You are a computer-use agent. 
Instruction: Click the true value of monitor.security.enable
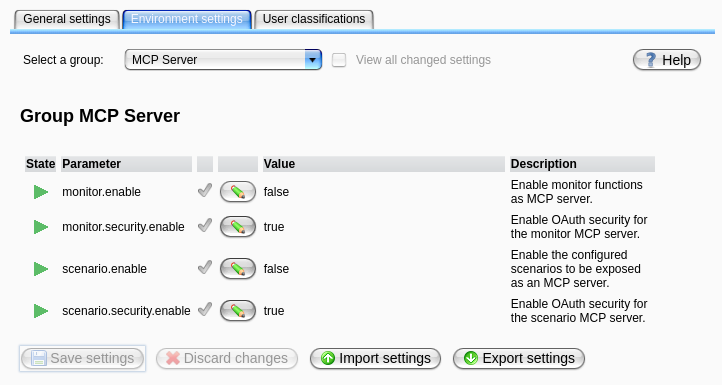[274, 227]
